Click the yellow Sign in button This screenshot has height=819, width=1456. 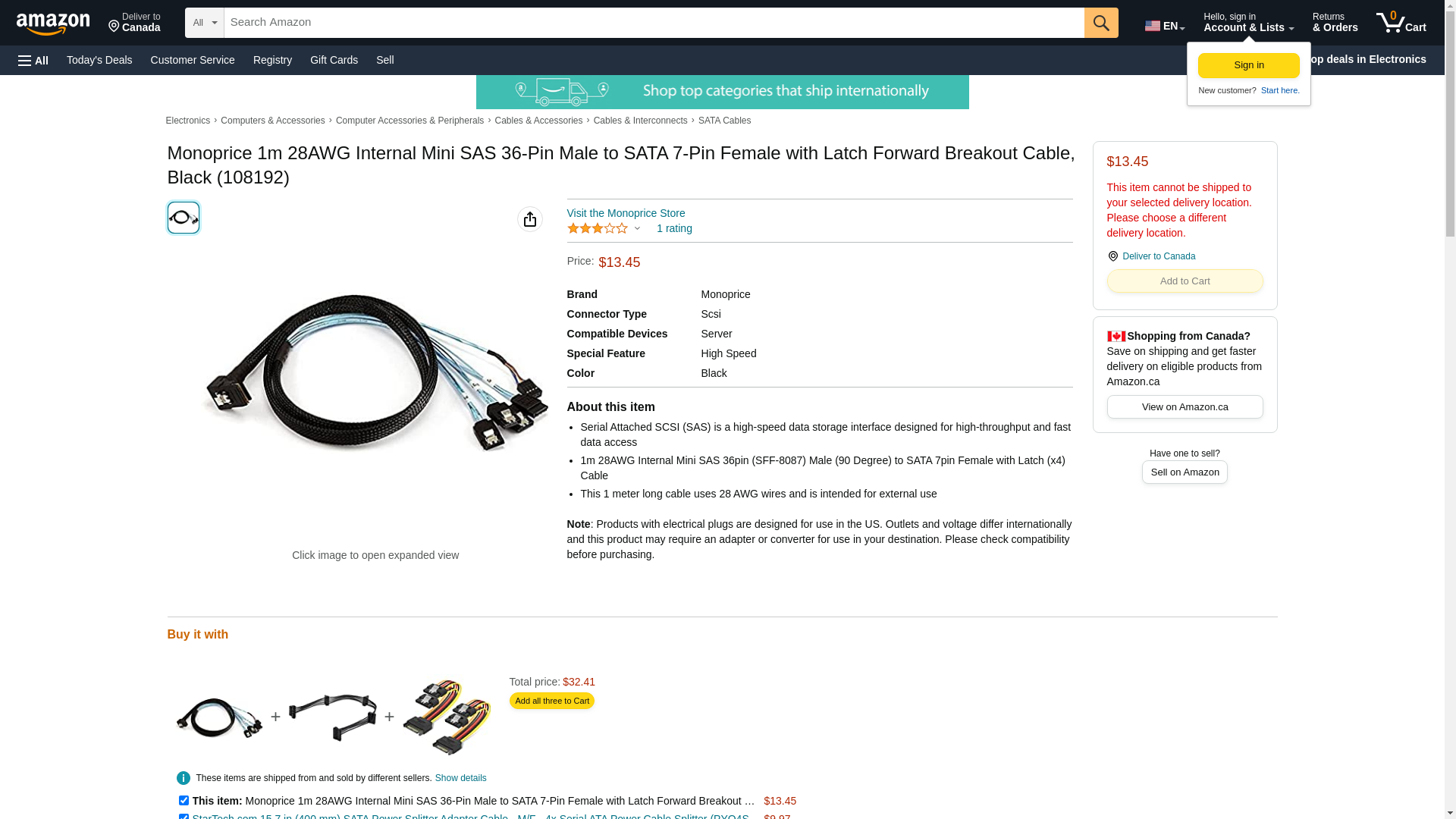point(1249,65)
